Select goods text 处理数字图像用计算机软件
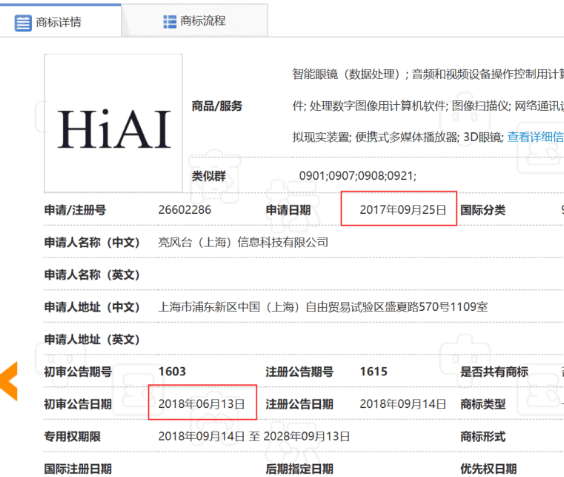The image size is (564, 477). (379, 106)
